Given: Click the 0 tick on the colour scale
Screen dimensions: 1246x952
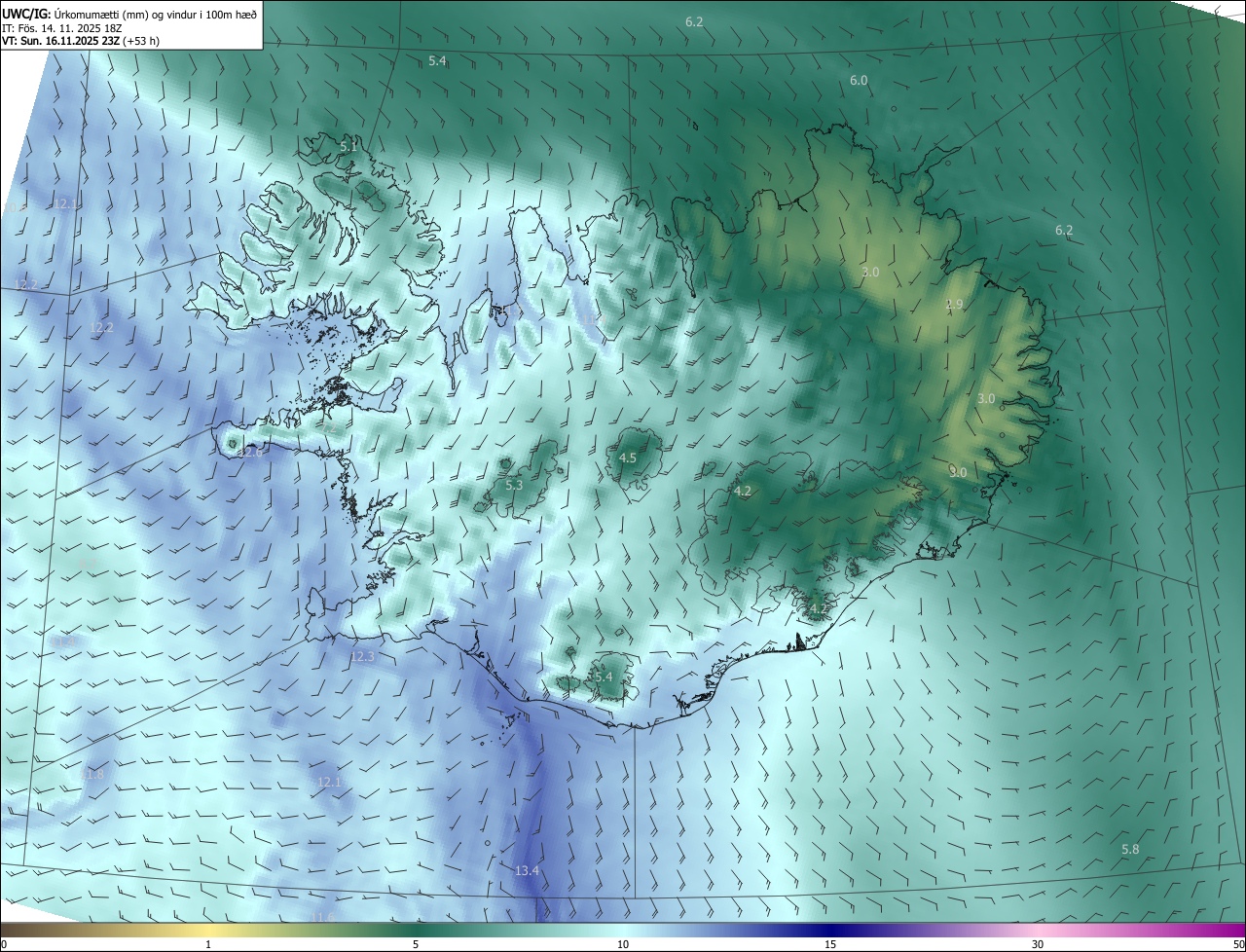Looking at the screenshot, I should (4, 944).
